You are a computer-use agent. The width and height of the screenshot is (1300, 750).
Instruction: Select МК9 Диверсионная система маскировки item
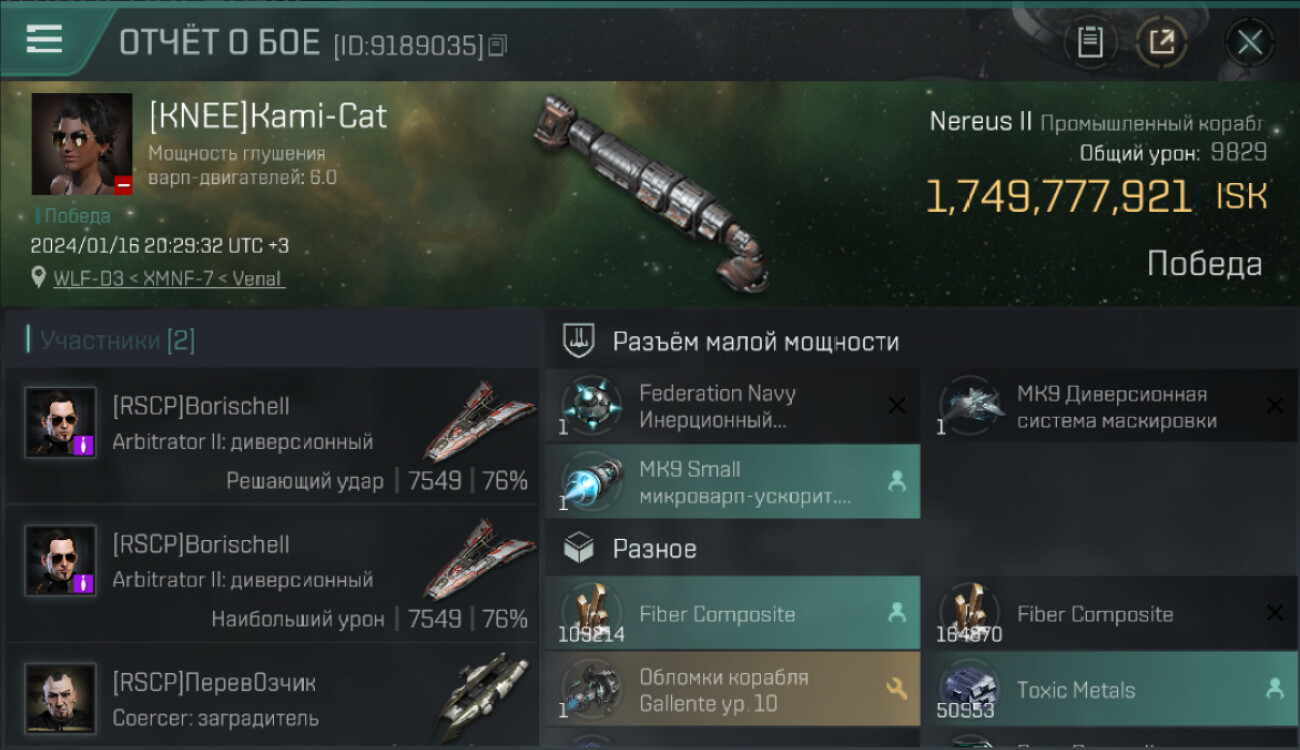pos(1110,406)
